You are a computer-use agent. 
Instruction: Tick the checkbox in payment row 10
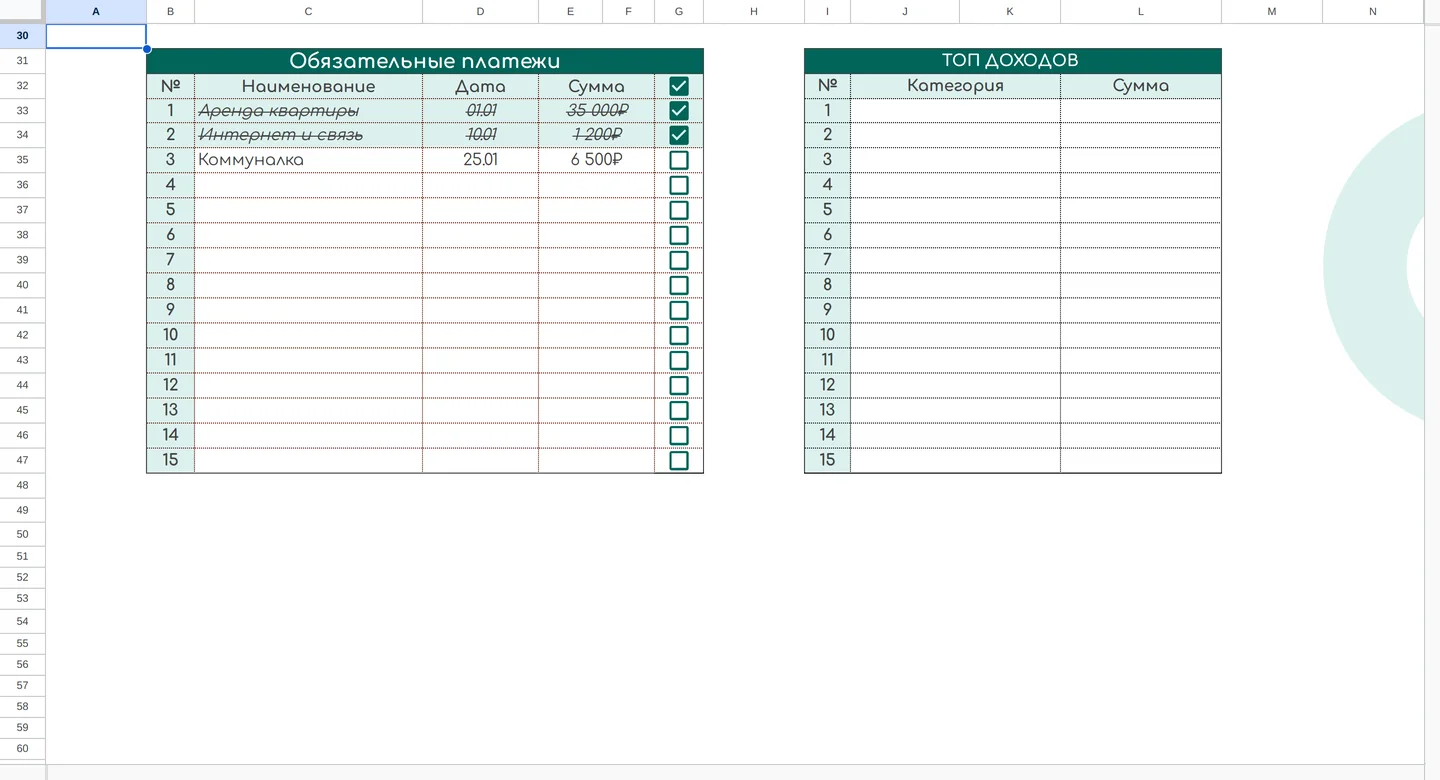coord(679,335)
